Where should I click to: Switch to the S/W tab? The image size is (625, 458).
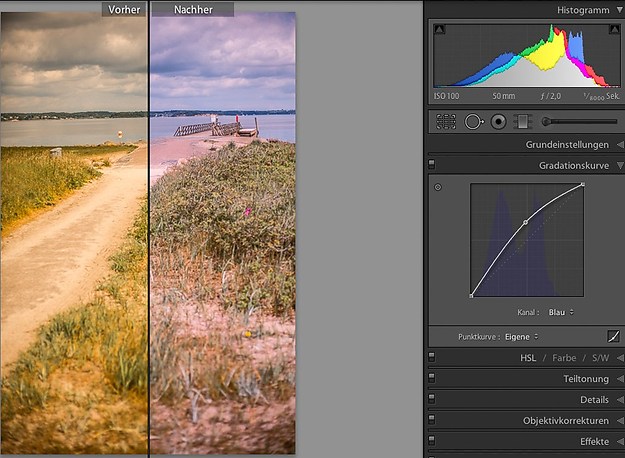pyautogui.click(x=600, y=358)
